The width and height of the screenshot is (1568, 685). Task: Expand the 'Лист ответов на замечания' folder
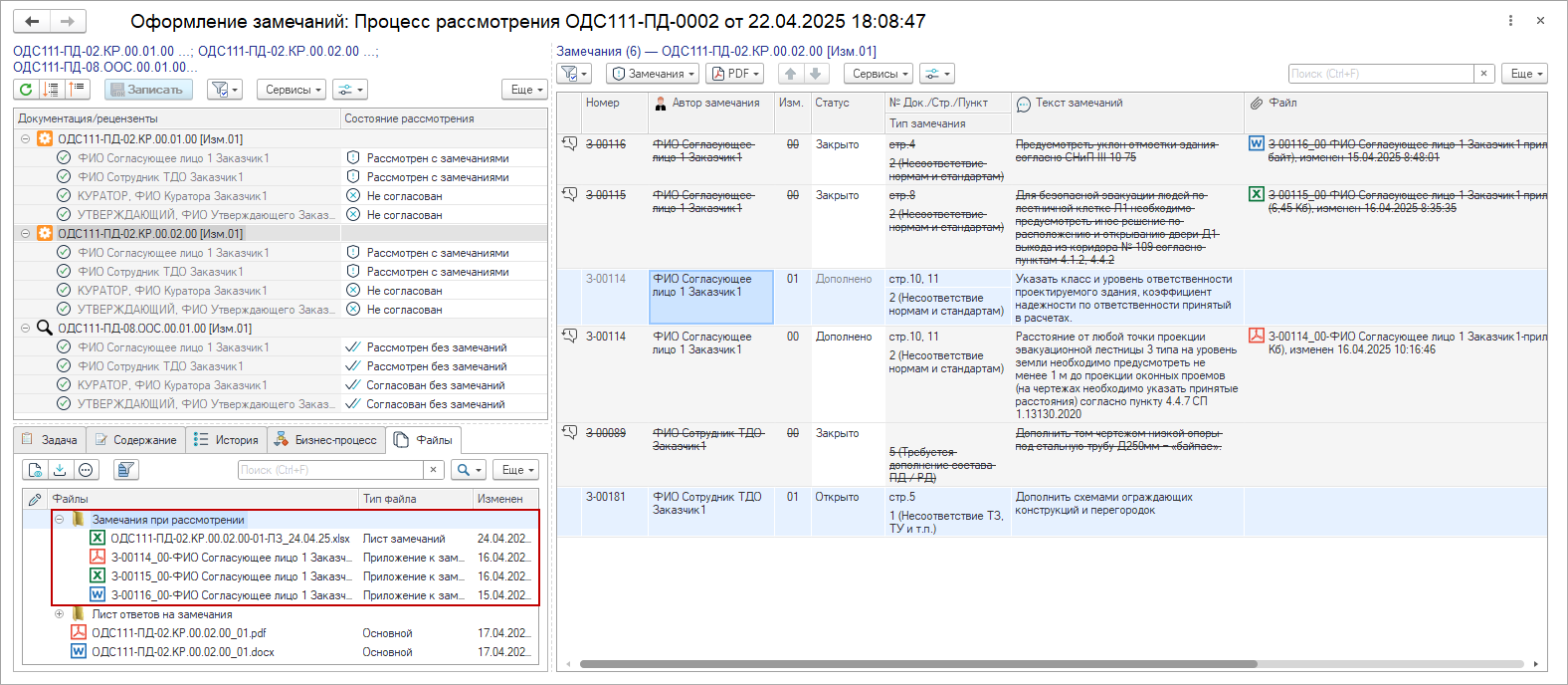[x=60, y=614]
